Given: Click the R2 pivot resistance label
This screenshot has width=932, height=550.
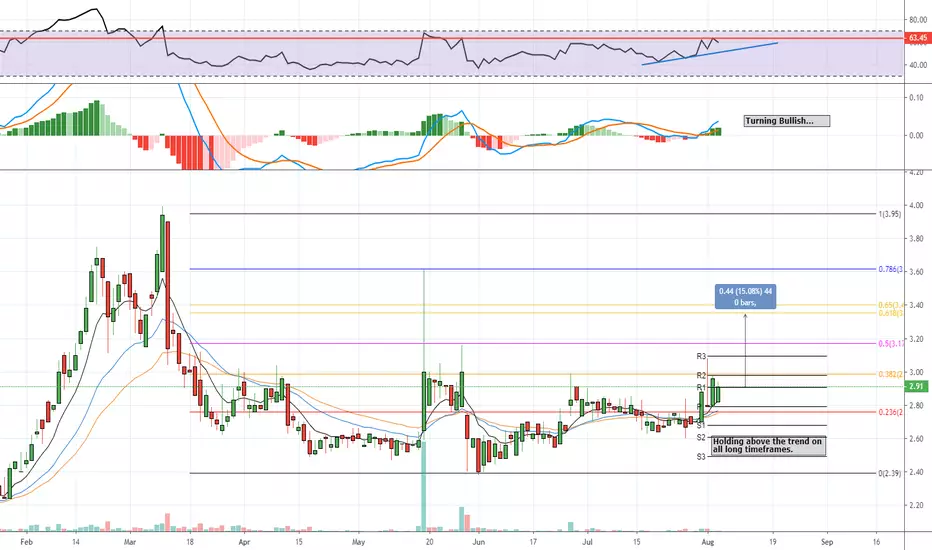Looking at the screenshot, I should pyautogui.click(x=701, y=376).
